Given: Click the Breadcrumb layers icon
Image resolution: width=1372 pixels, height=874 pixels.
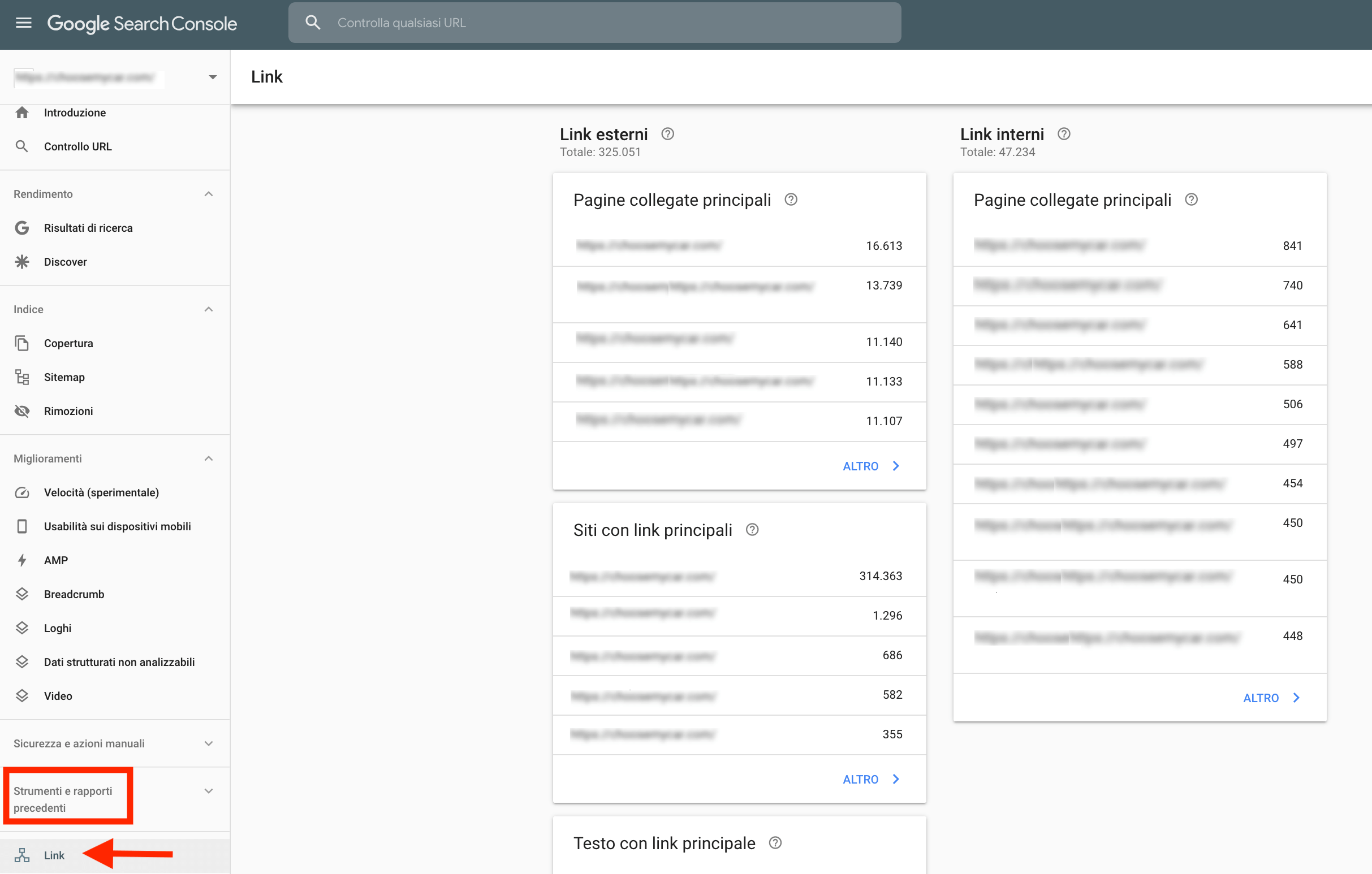Looking at the screenshot, I should [x=22, y=594].
